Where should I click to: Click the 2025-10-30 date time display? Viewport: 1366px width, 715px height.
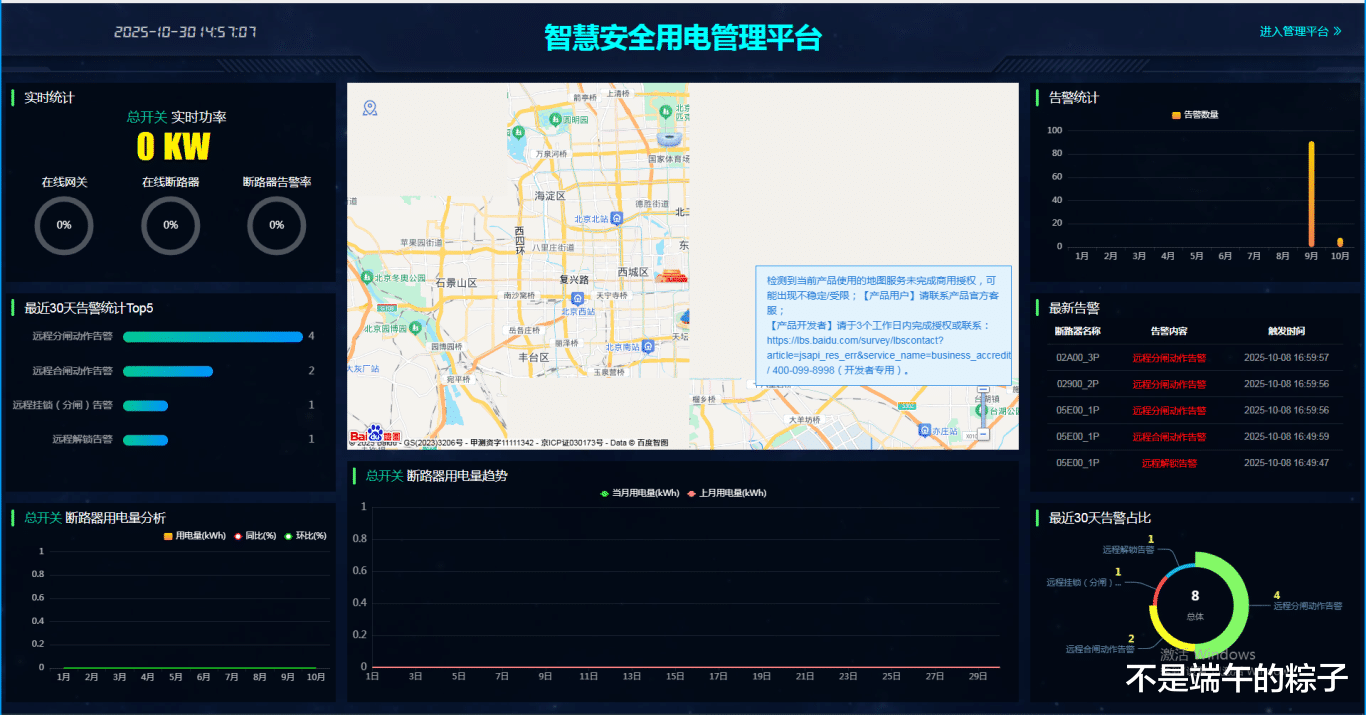click(x=185, y=32)
